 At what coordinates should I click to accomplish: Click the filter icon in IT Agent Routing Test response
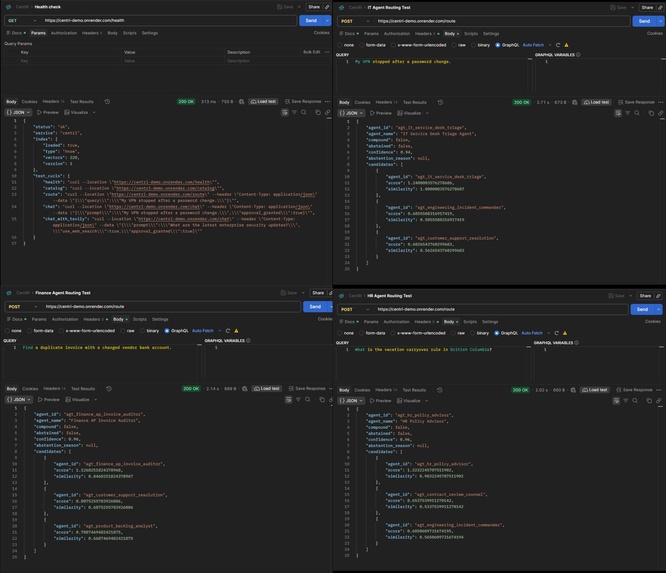627,113
